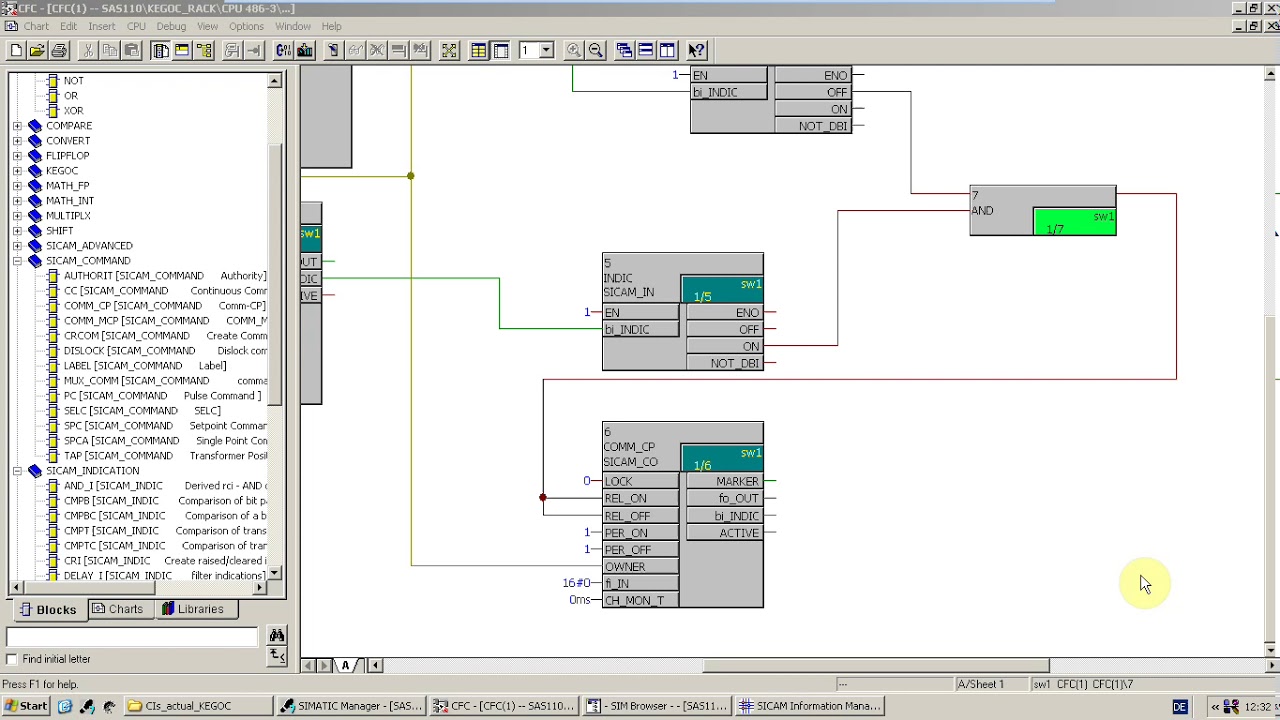The image size is (1280, 720).
Task: Open the CPU menu
Action: click(136, 26)
